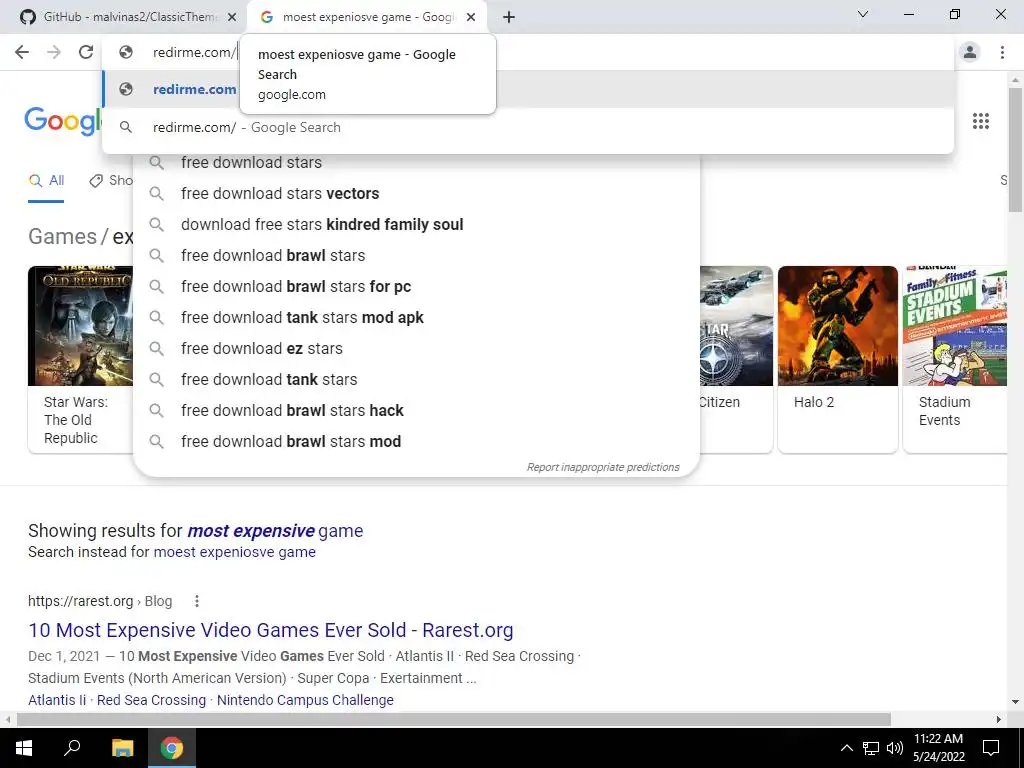Screen dimensions: 1024x768
Task: Pick the suggestion ending in brawl stars mod
Action: (416, 441)
